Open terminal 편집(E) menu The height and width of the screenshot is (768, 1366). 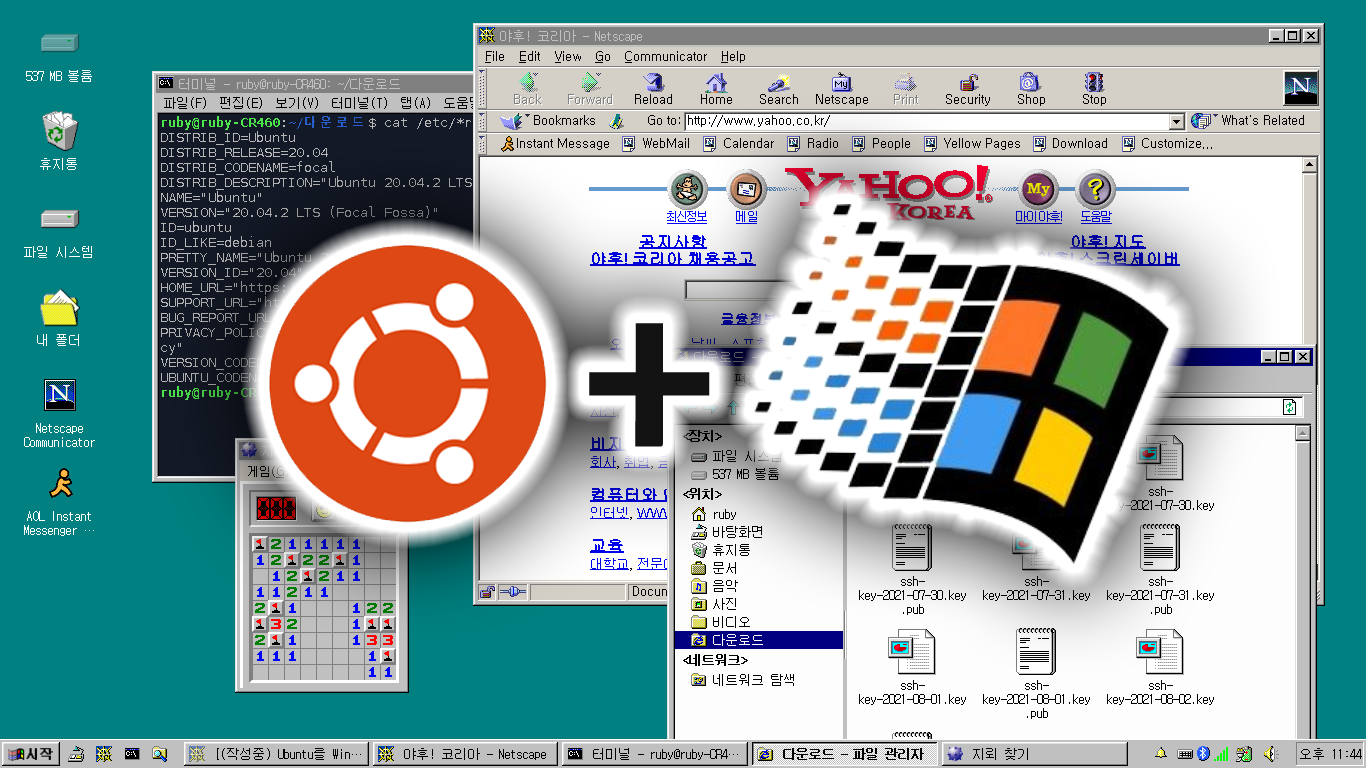(241, 103)
